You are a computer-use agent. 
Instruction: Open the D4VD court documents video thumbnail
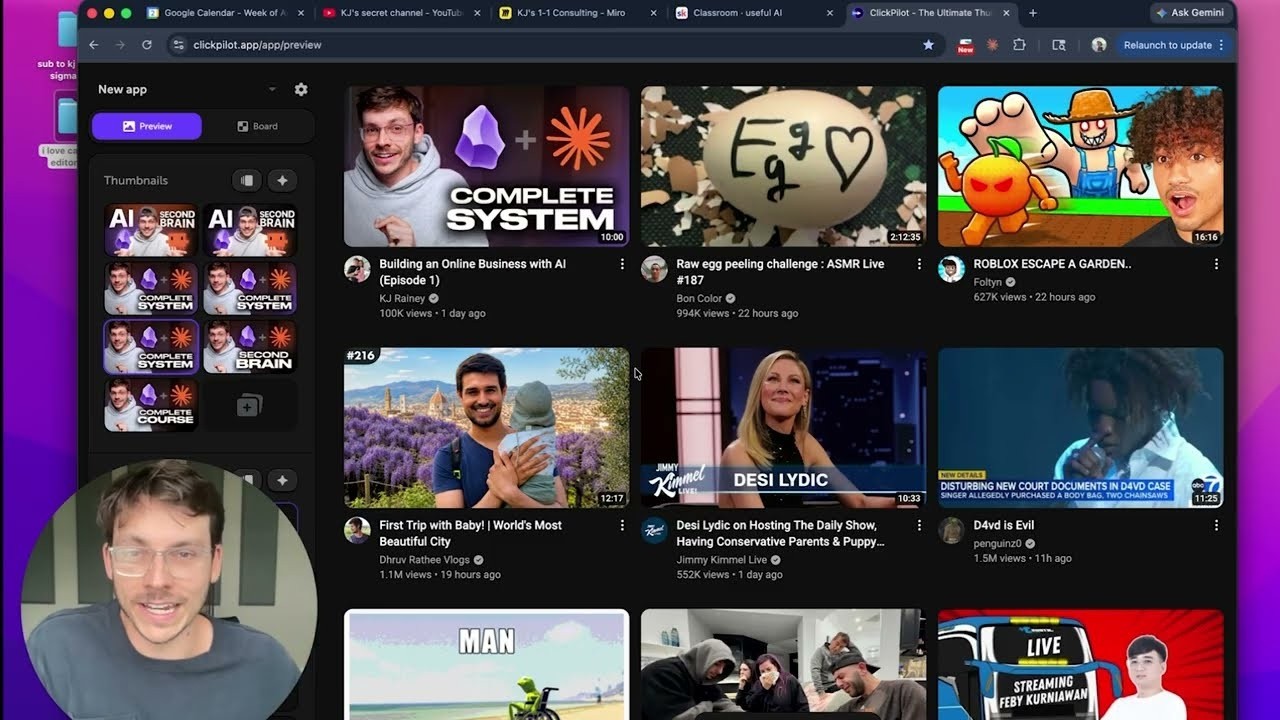[x=1080, y=428]
